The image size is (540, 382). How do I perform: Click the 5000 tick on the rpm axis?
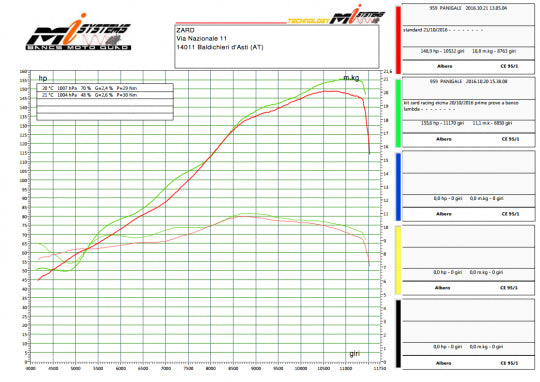coord(76,368)
